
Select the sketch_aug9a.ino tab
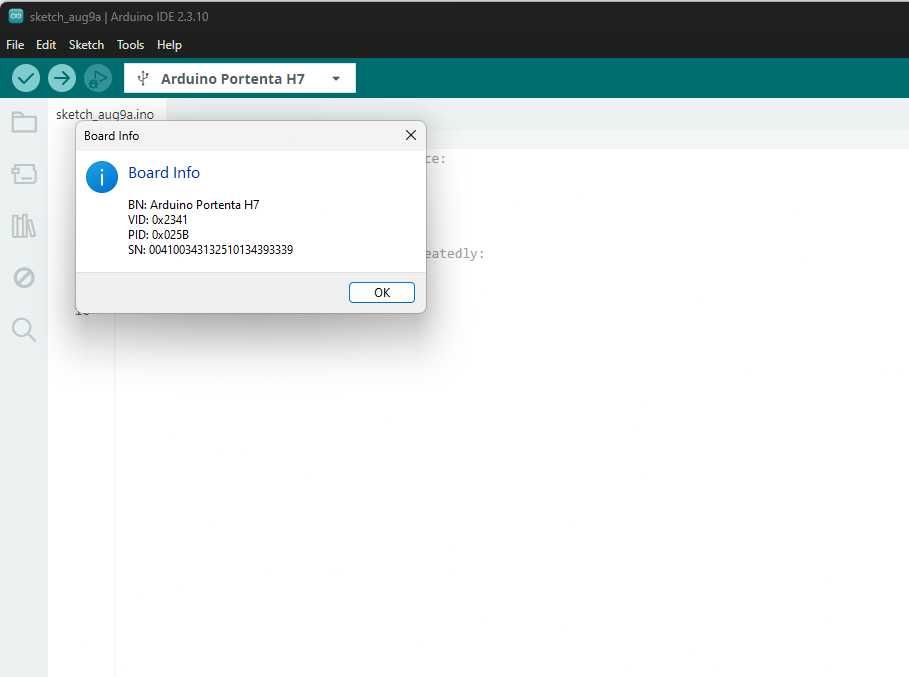click(x=105, y=114)
